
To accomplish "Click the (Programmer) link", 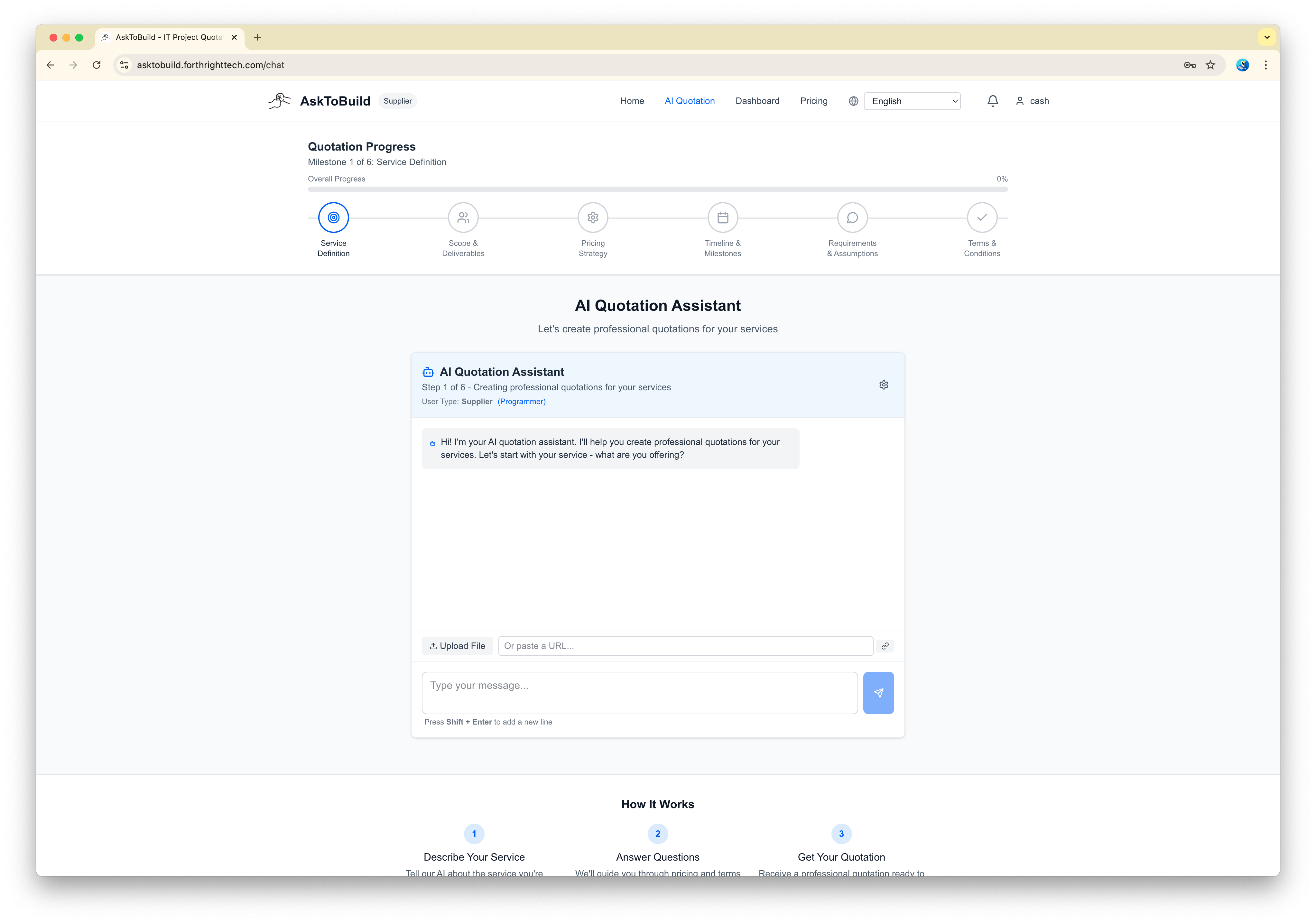I will [x=521, y=402].
